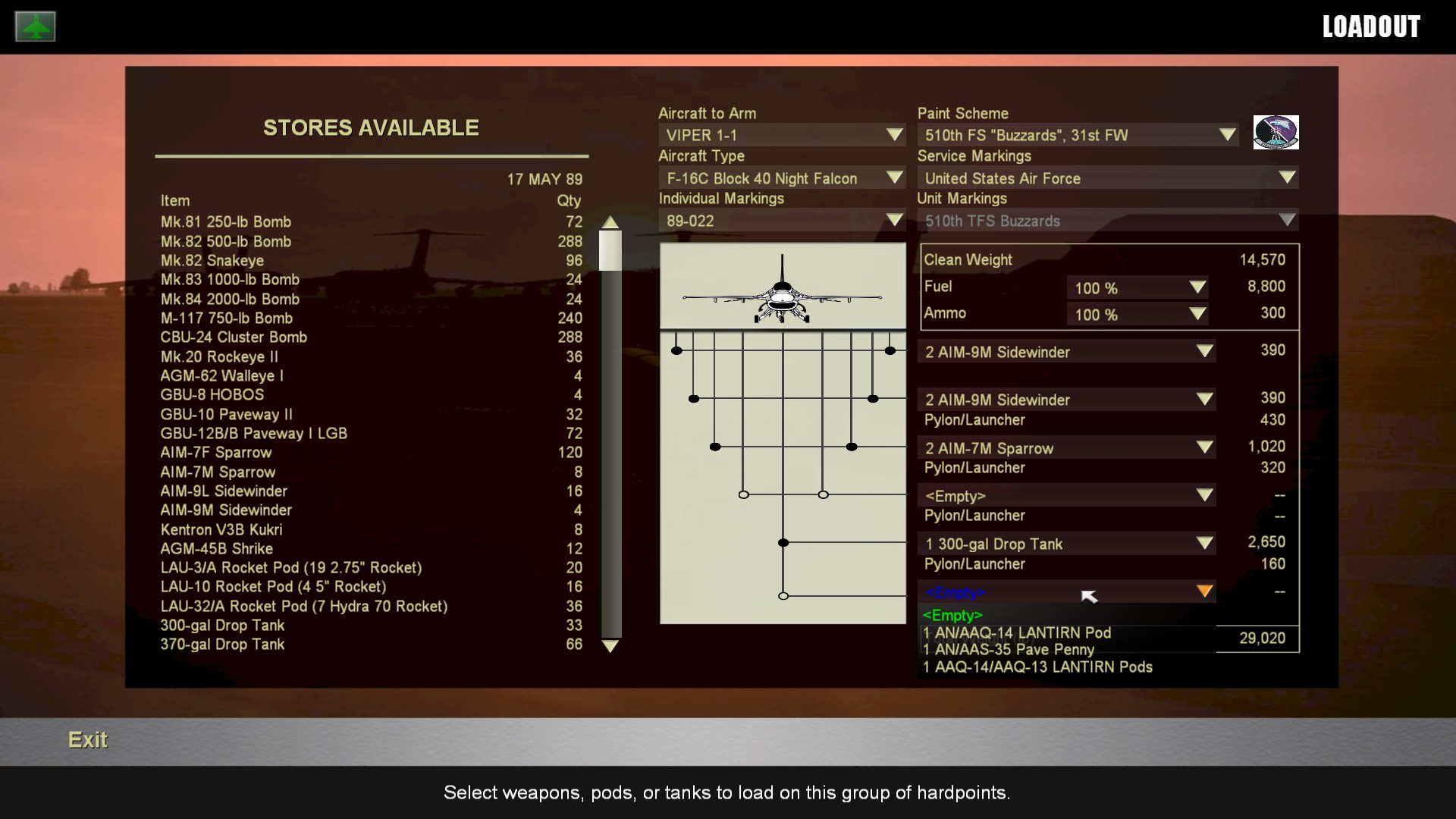Select LAU-3/A Rocket Pod row

[x=372, y=568]
